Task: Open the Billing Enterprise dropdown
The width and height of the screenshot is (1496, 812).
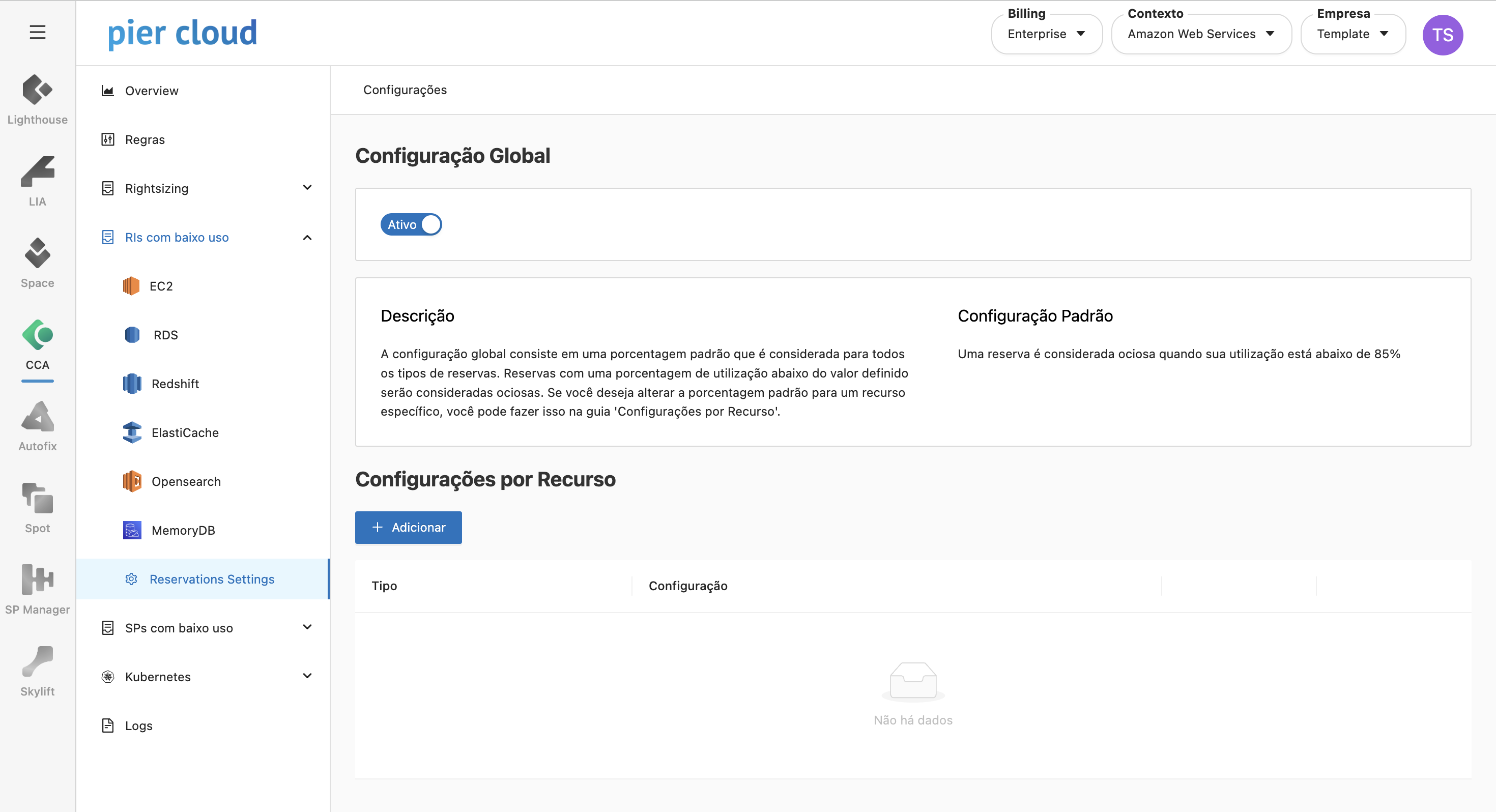Action: 1046,34
